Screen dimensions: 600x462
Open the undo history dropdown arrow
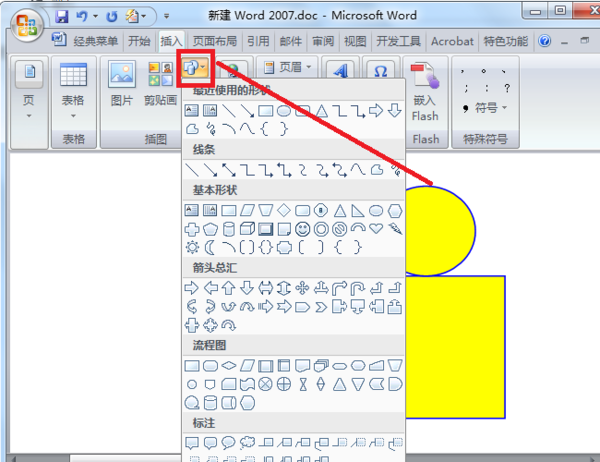tap(96, 16)
